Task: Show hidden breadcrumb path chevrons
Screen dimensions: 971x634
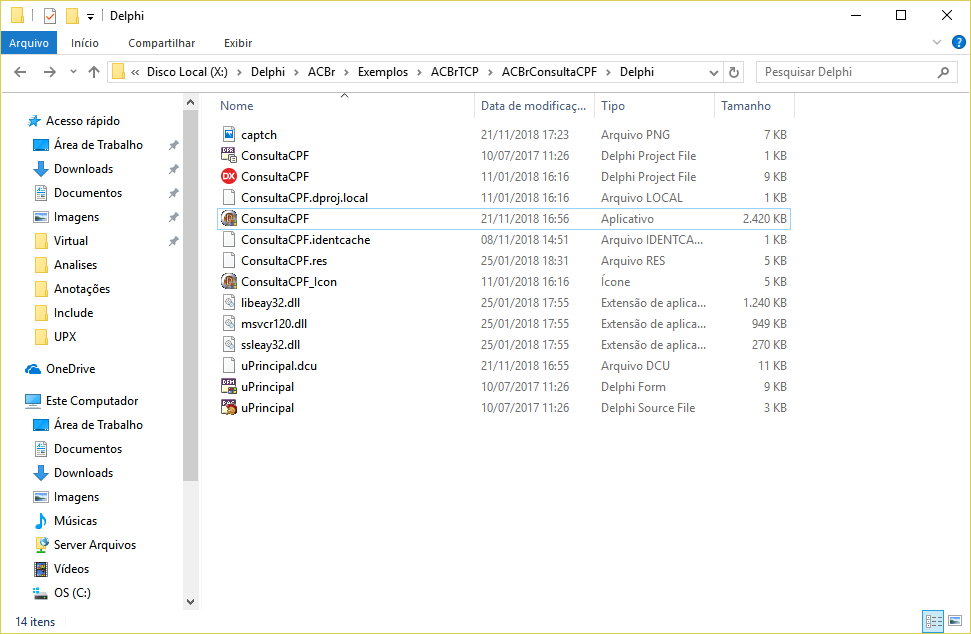Action: click(135, 72)
